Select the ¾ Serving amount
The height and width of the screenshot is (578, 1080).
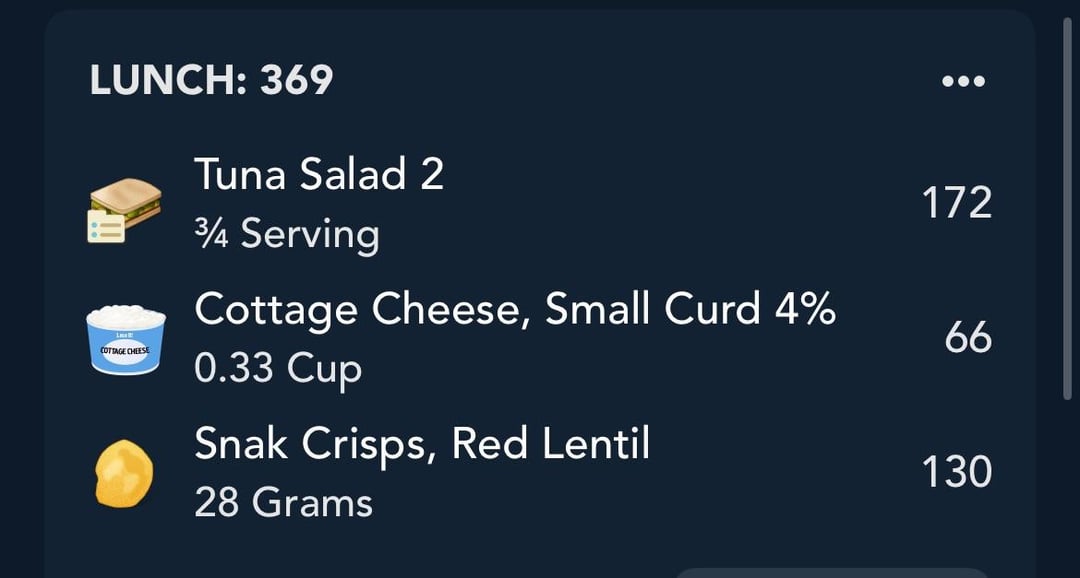[287, 234]
